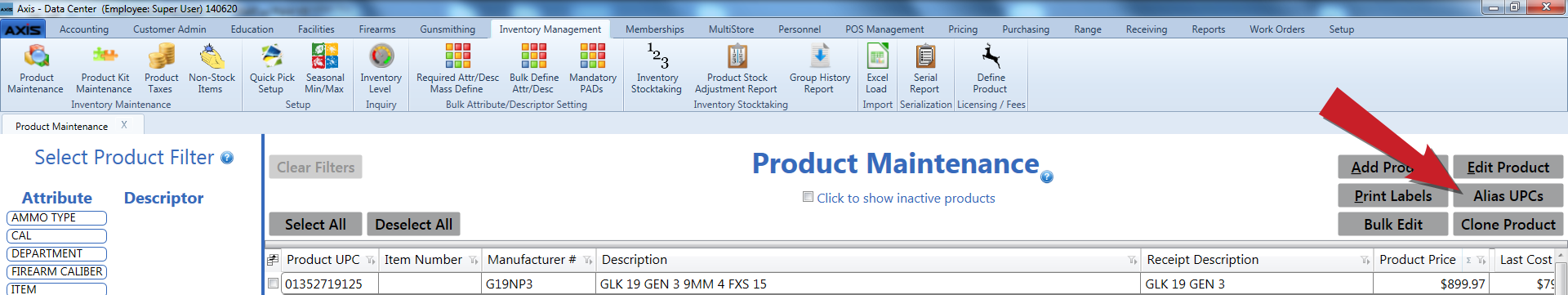
Task: Click G19NP3 manufacturer number cell
Action: [539, 284]
